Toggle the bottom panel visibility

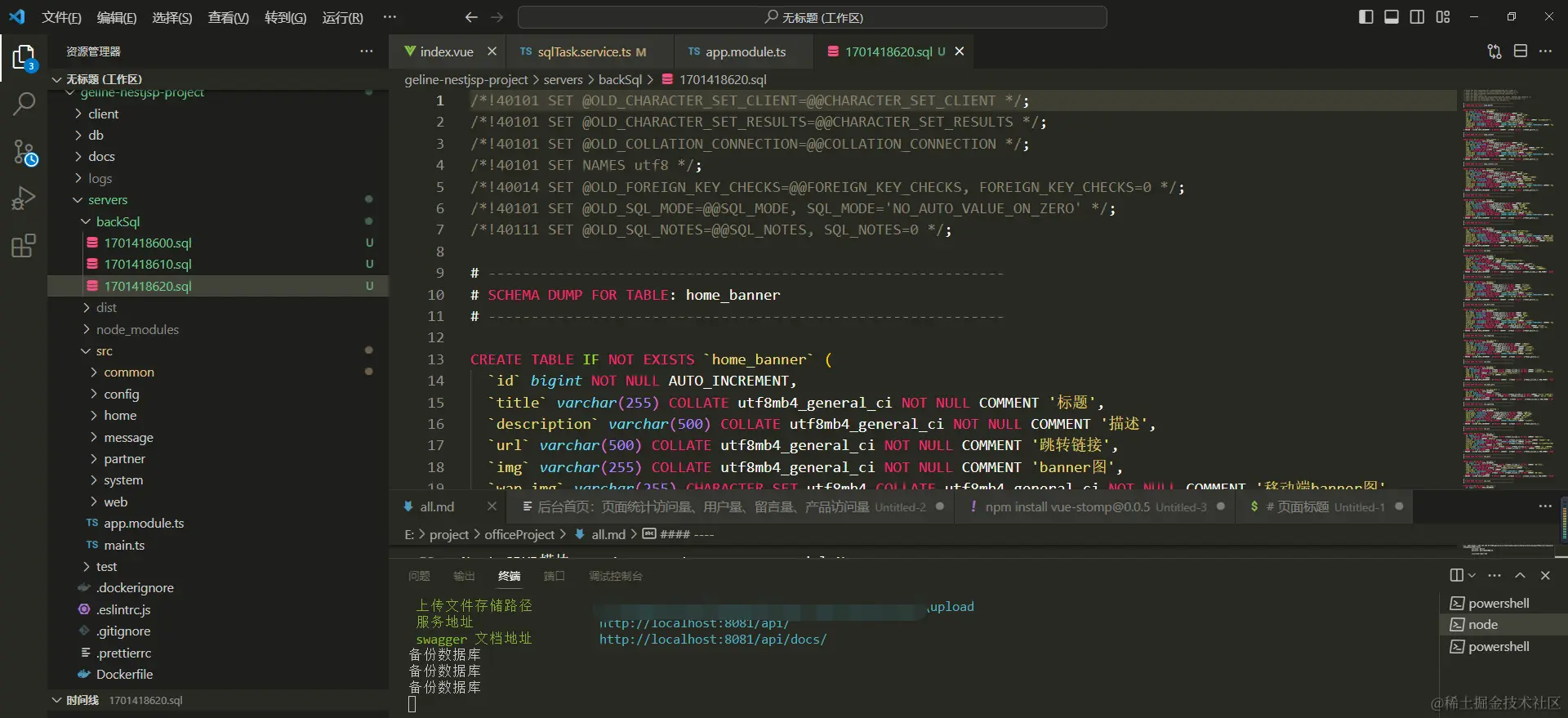click(1391, 17)
